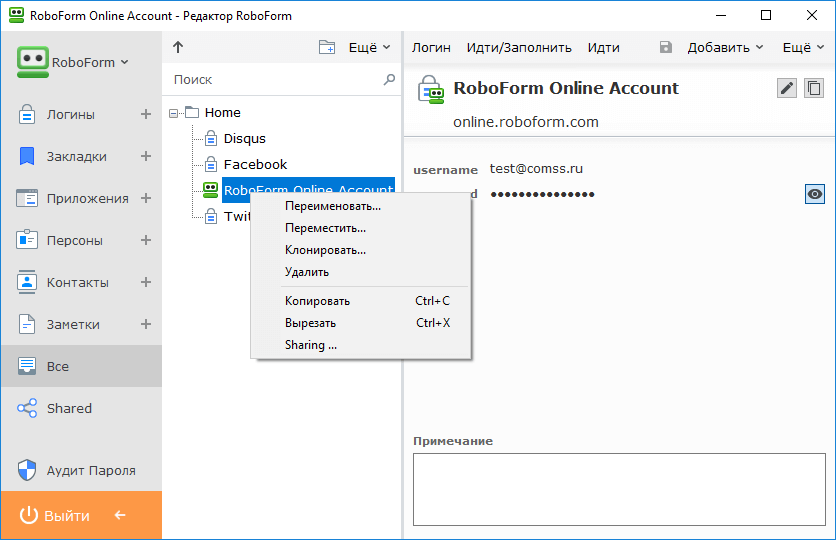Click the Идти toolbar button

point(604,47)
